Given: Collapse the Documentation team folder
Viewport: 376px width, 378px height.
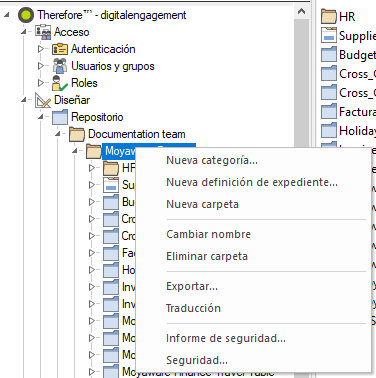Looking at the screenshot, I should point(58,134).
